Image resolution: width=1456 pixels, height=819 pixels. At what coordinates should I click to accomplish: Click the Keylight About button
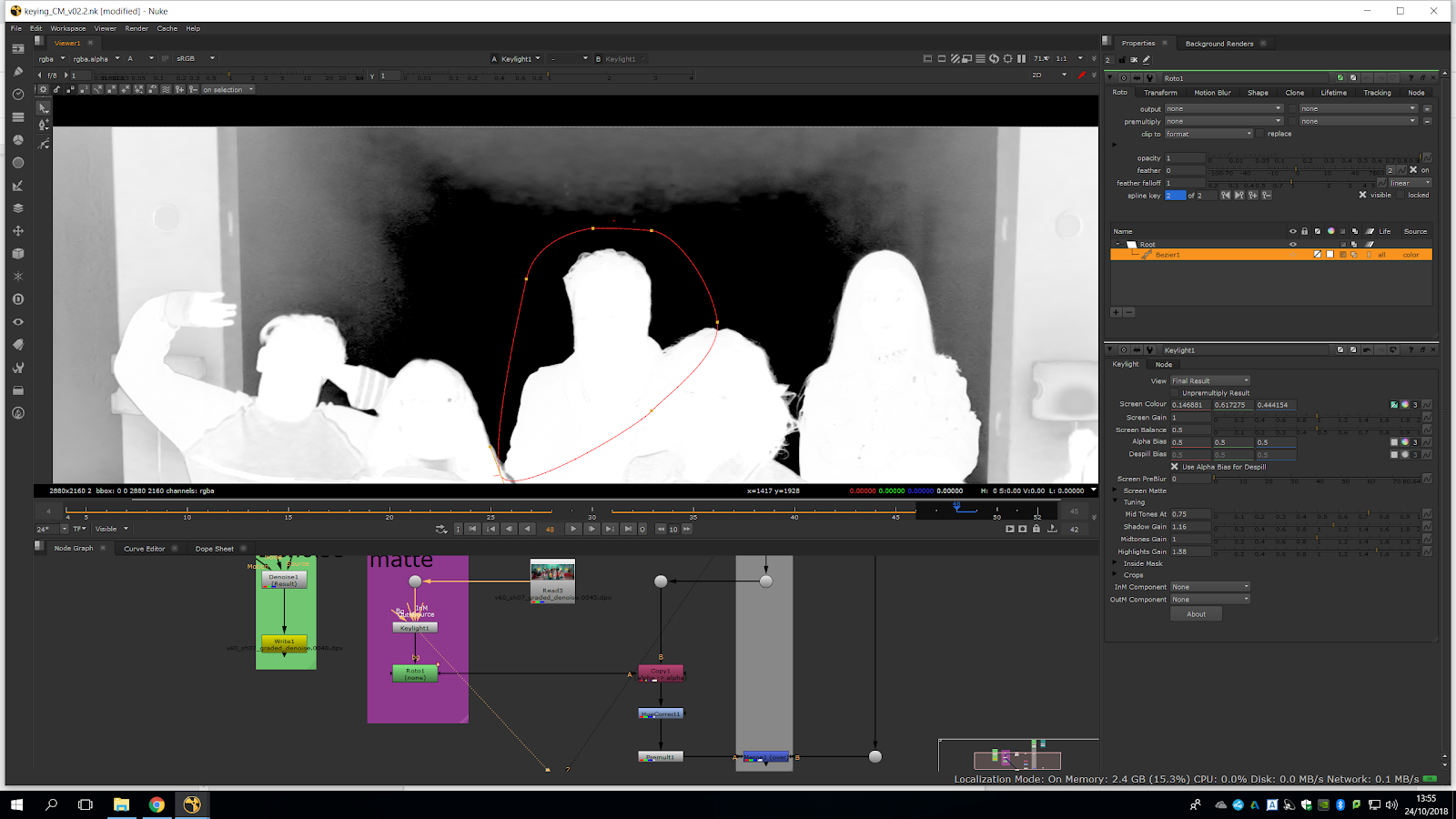(x=1196, y=614)
